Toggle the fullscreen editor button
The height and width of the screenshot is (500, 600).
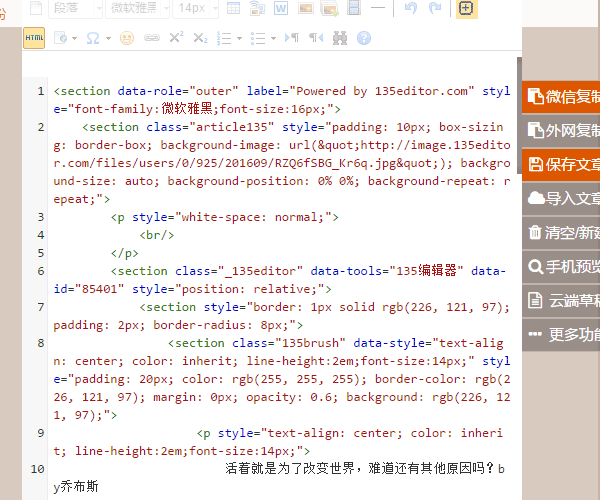pos(466,9)
